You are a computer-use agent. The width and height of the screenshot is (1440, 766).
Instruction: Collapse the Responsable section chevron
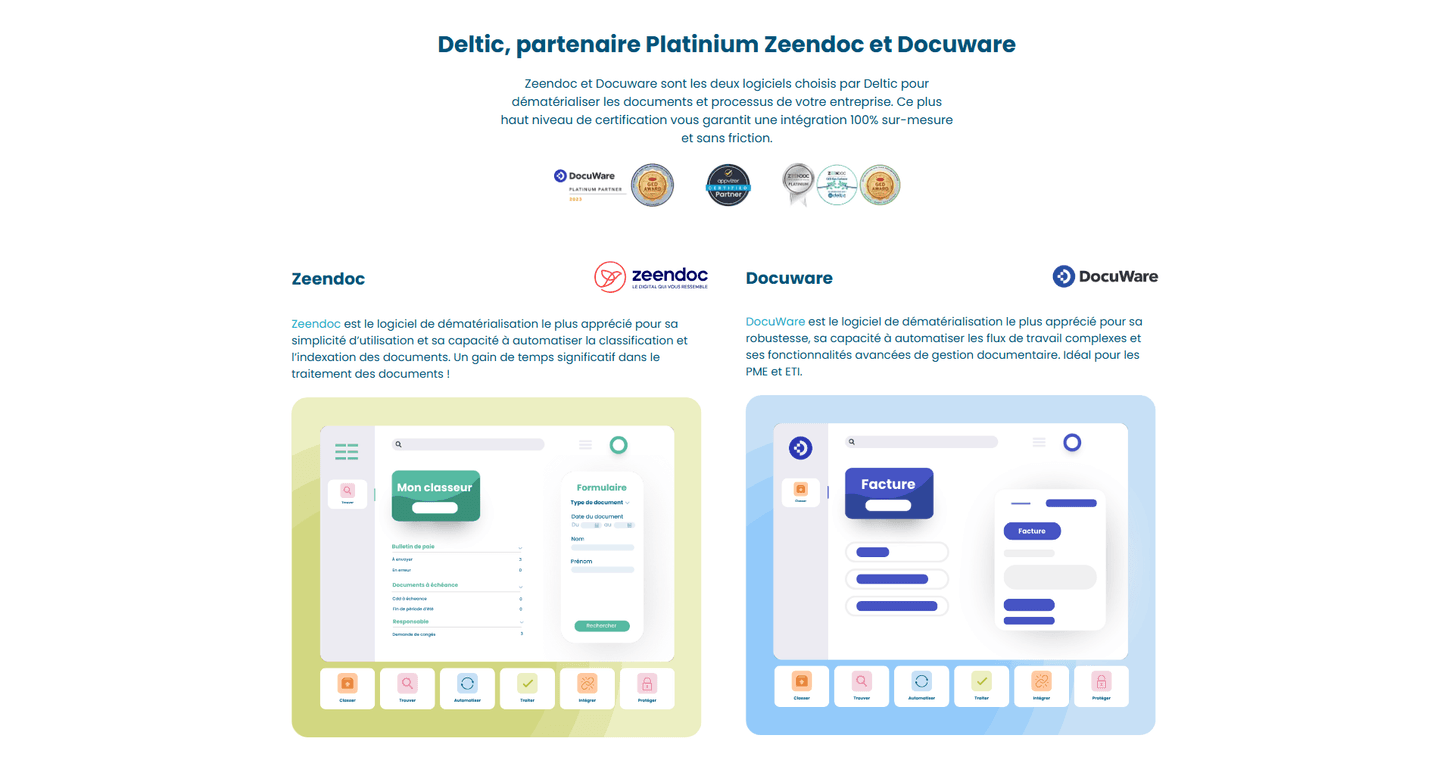(520, 622)
